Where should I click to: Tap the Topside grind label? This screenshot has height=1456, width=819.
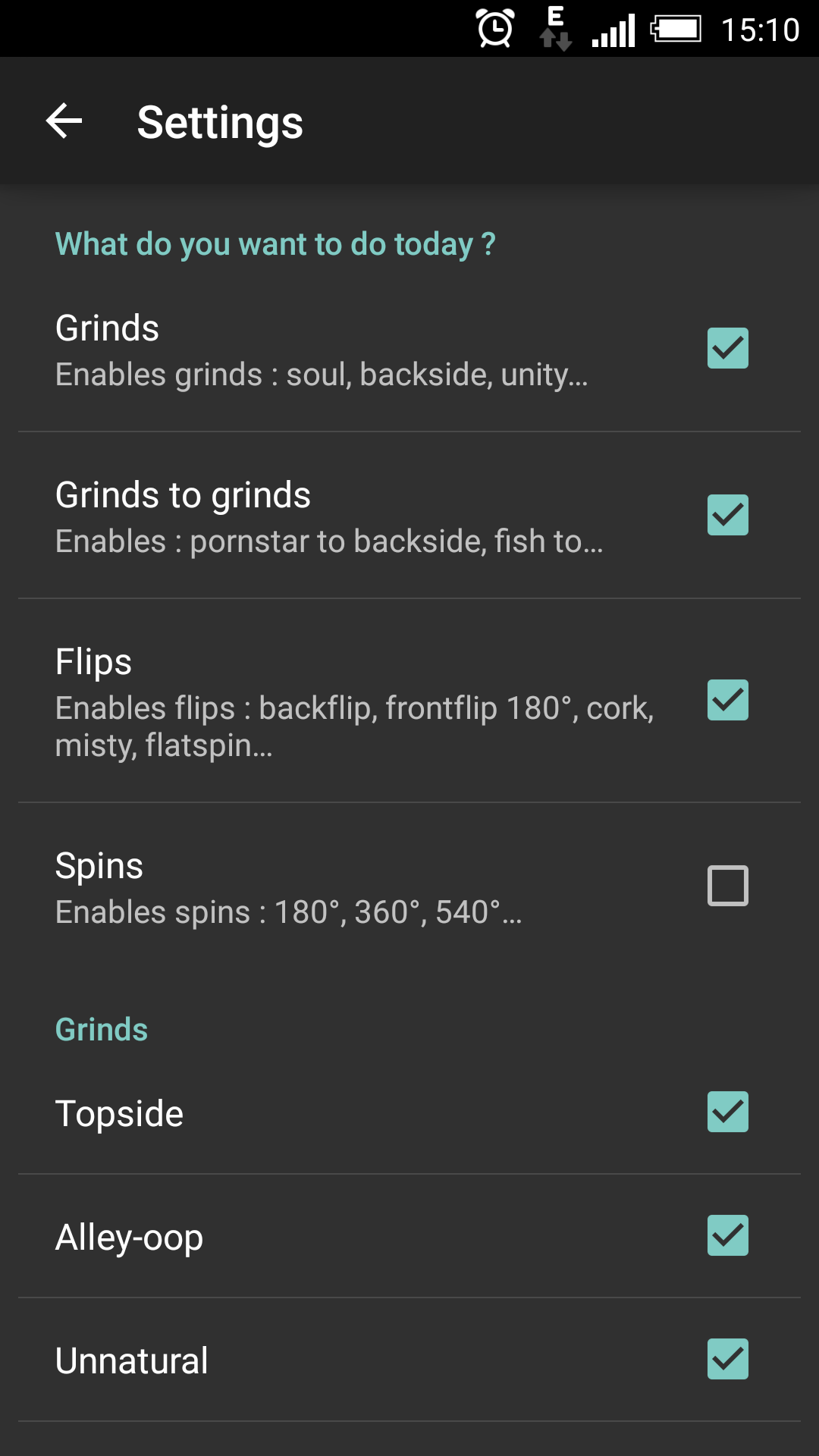pyautogui.click(x=119, y=1113)
